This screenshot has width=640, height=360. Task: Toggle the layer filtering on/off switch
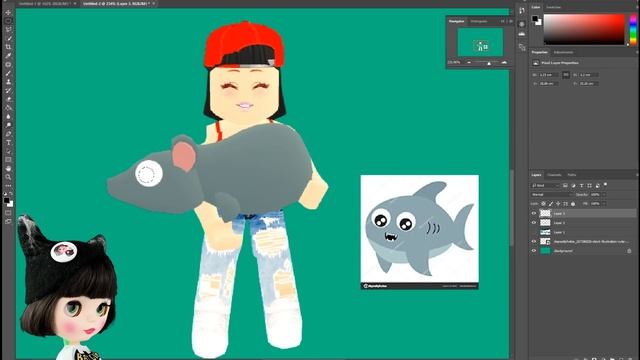pyautogui.click(x=606, y=185)
